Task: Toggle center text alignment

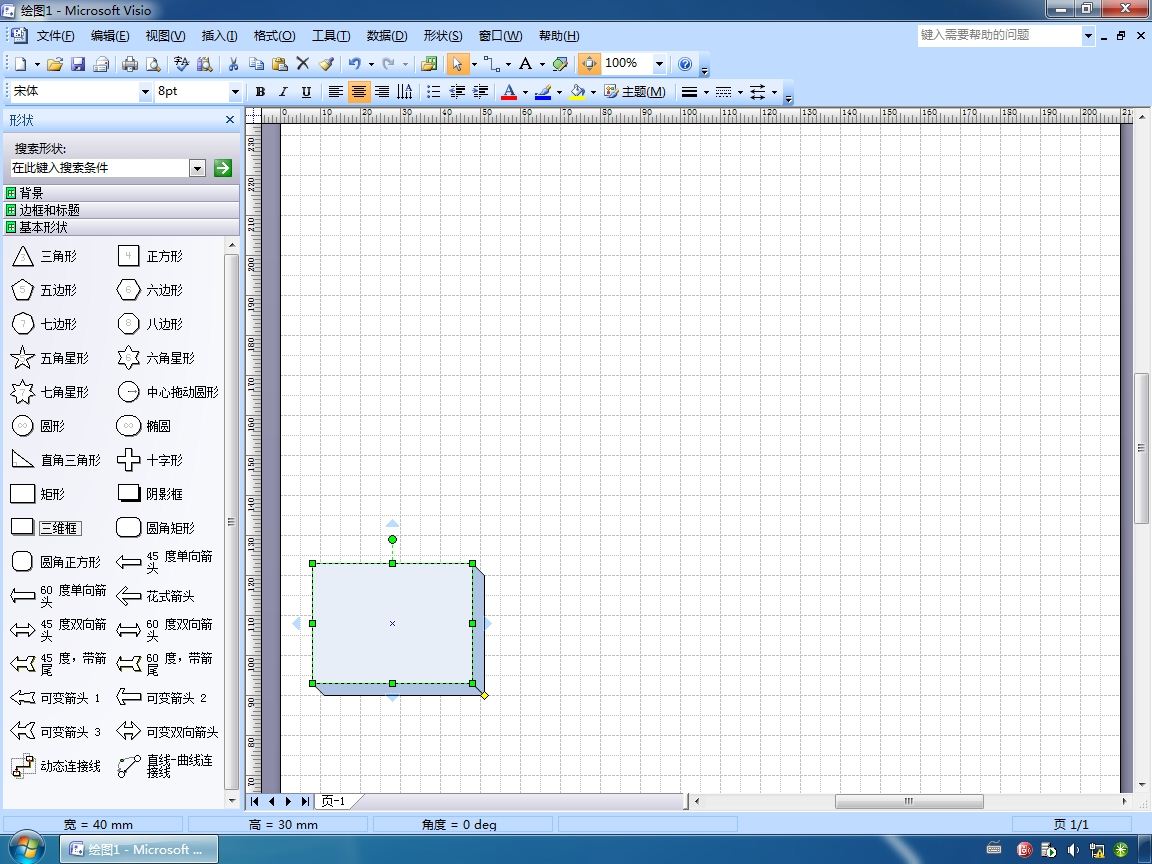Action: 359,92
